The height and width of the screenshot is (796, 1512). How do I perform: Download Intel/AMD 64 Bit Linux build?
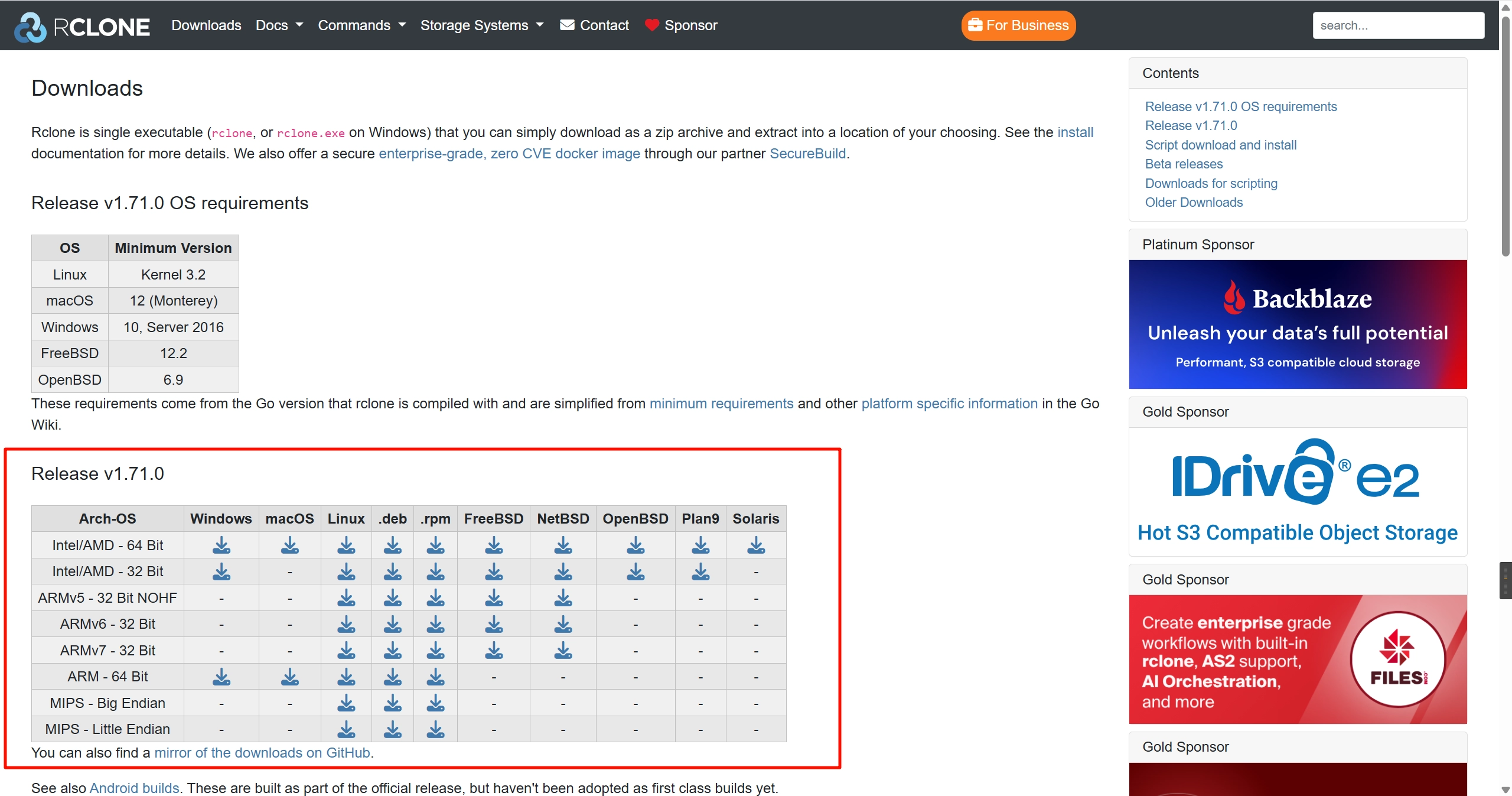coord(346,545)
